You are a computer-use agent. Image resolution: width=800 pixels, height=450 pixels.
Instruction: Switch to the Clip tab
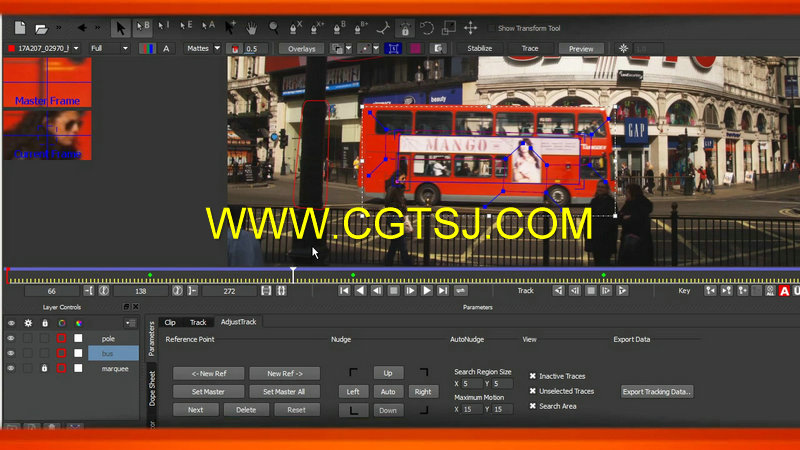pyautogui.click(x=170, y=322)
